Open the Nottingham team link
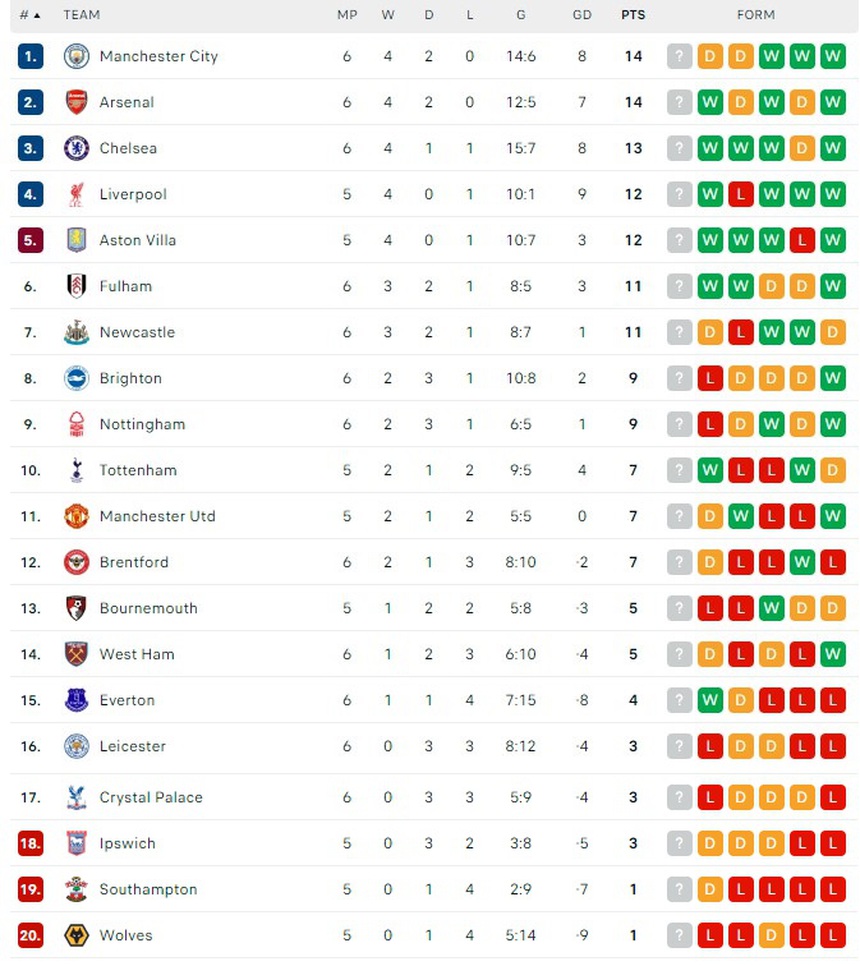 pos(142,425)
